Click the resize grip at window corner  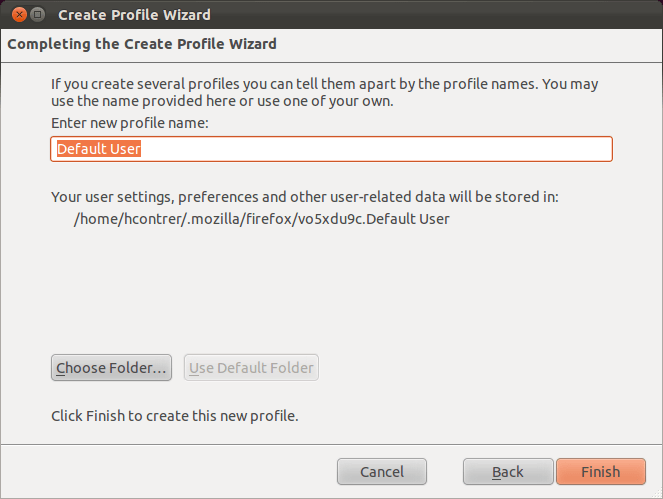coord(657,493)
